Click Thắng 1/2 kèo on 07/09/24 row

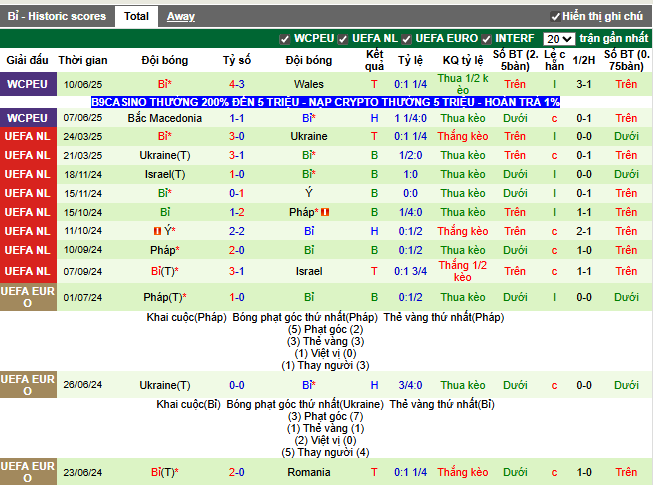point(463,271)
